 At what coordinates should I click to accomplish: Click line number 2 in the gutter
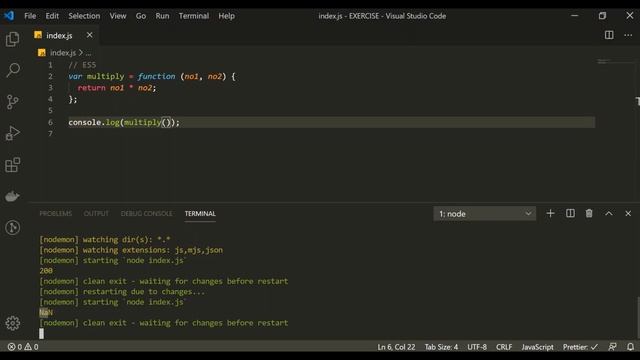click(x=50, y=76)
